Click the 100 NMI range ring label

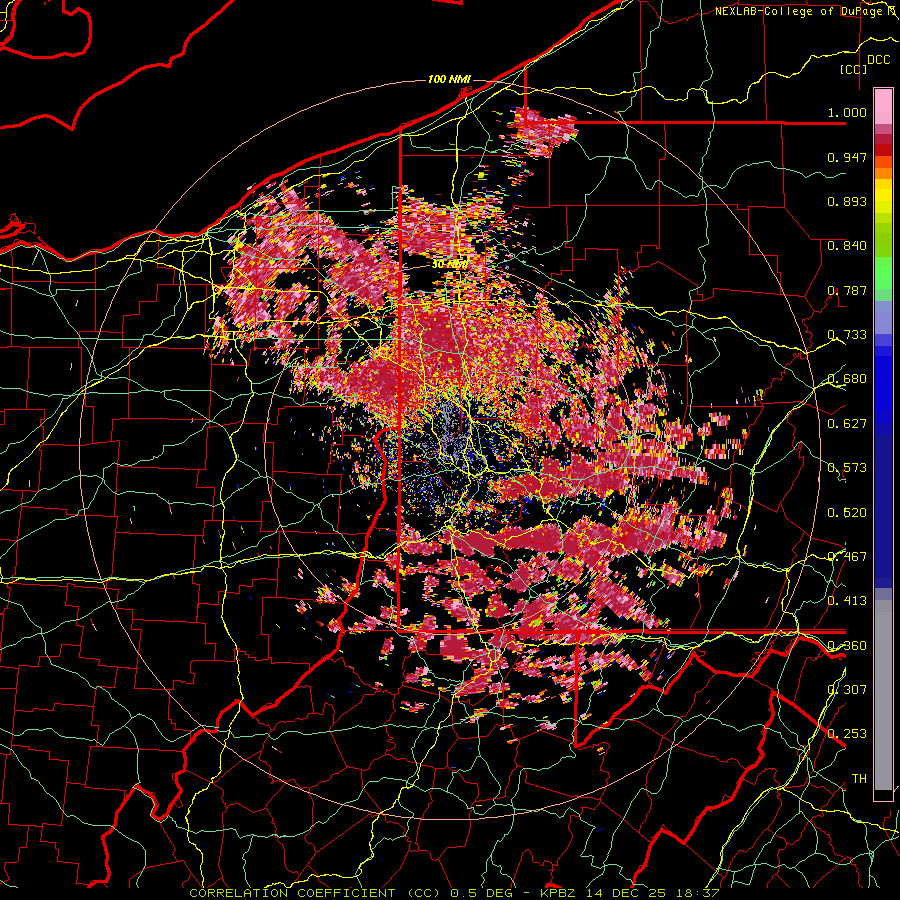tap(449, 79)
